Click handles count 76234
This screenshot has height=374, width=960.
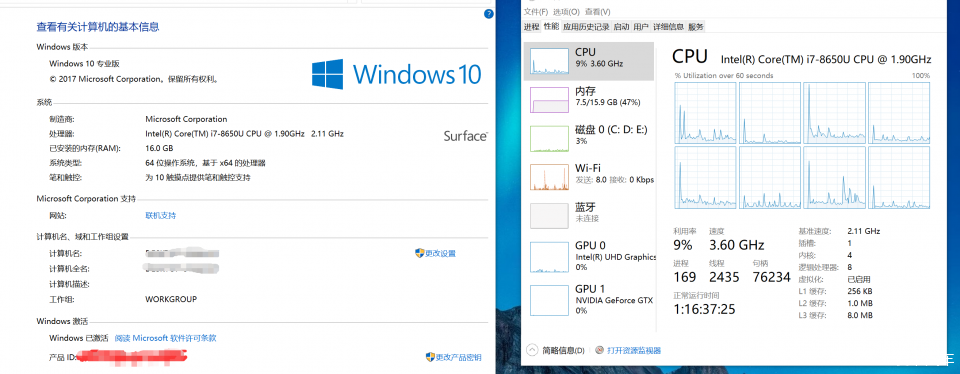[771, 277]
